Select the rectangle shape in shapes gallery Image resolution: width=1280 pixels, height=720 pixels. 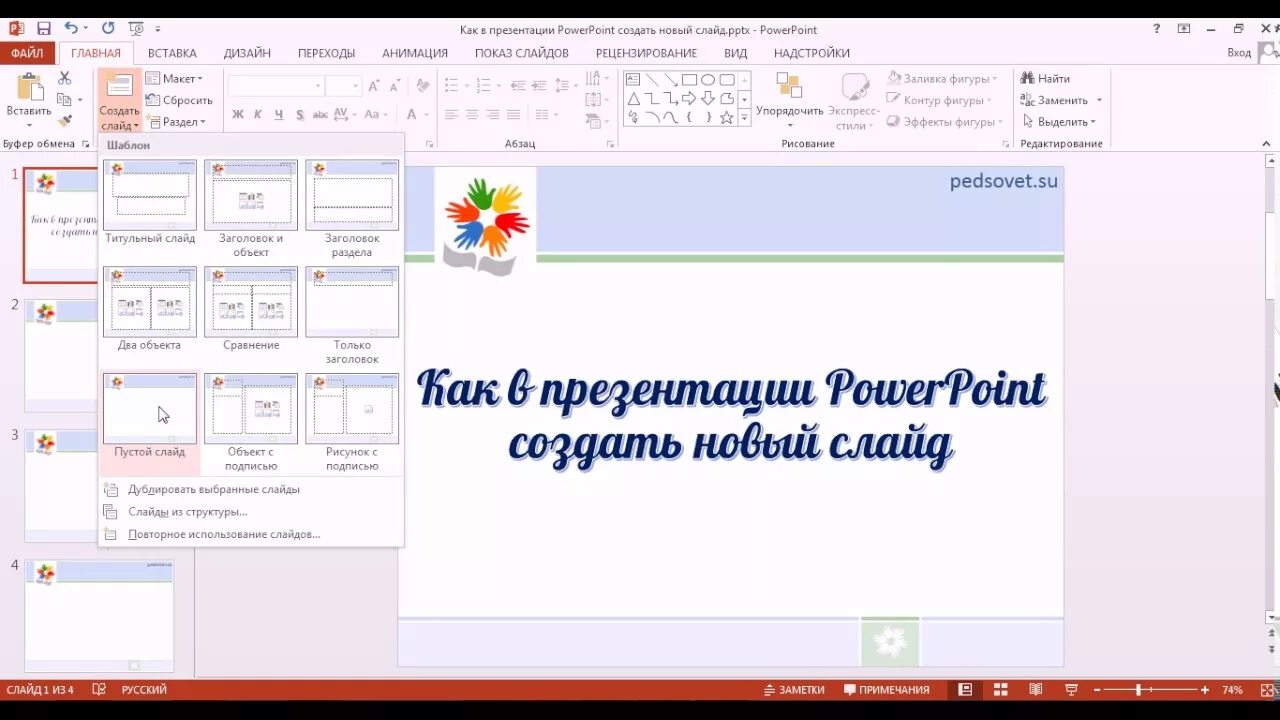[689, 80]
